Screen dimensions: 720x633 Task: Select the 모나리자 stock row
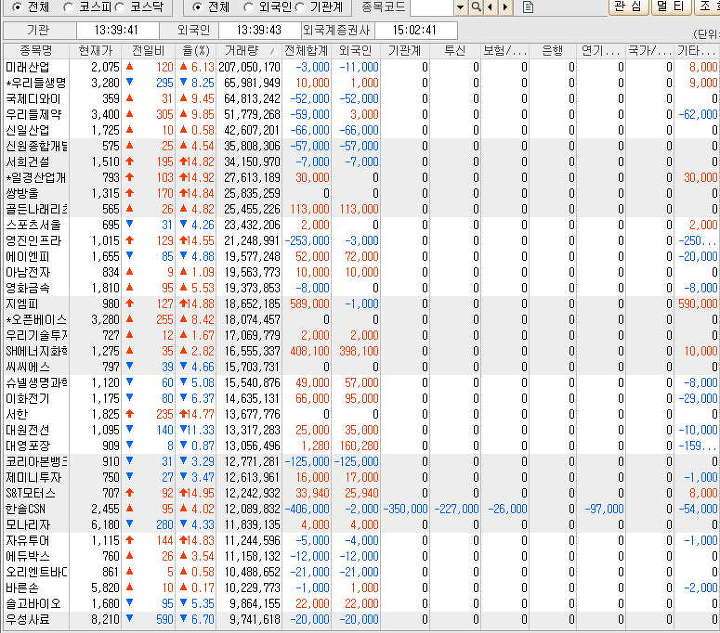click(360, 525)
